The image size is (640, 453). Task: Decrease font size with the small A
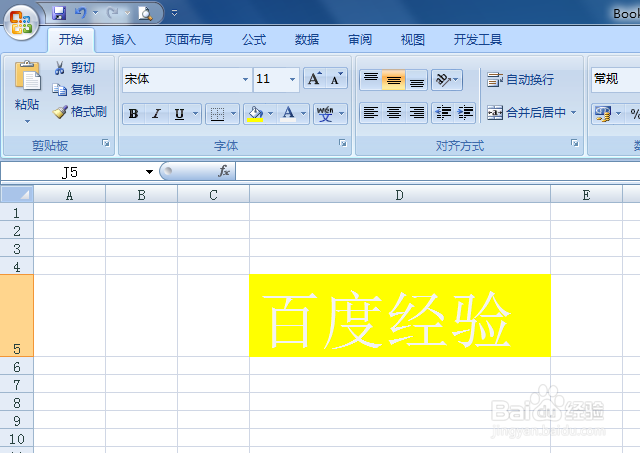(337, 79)
